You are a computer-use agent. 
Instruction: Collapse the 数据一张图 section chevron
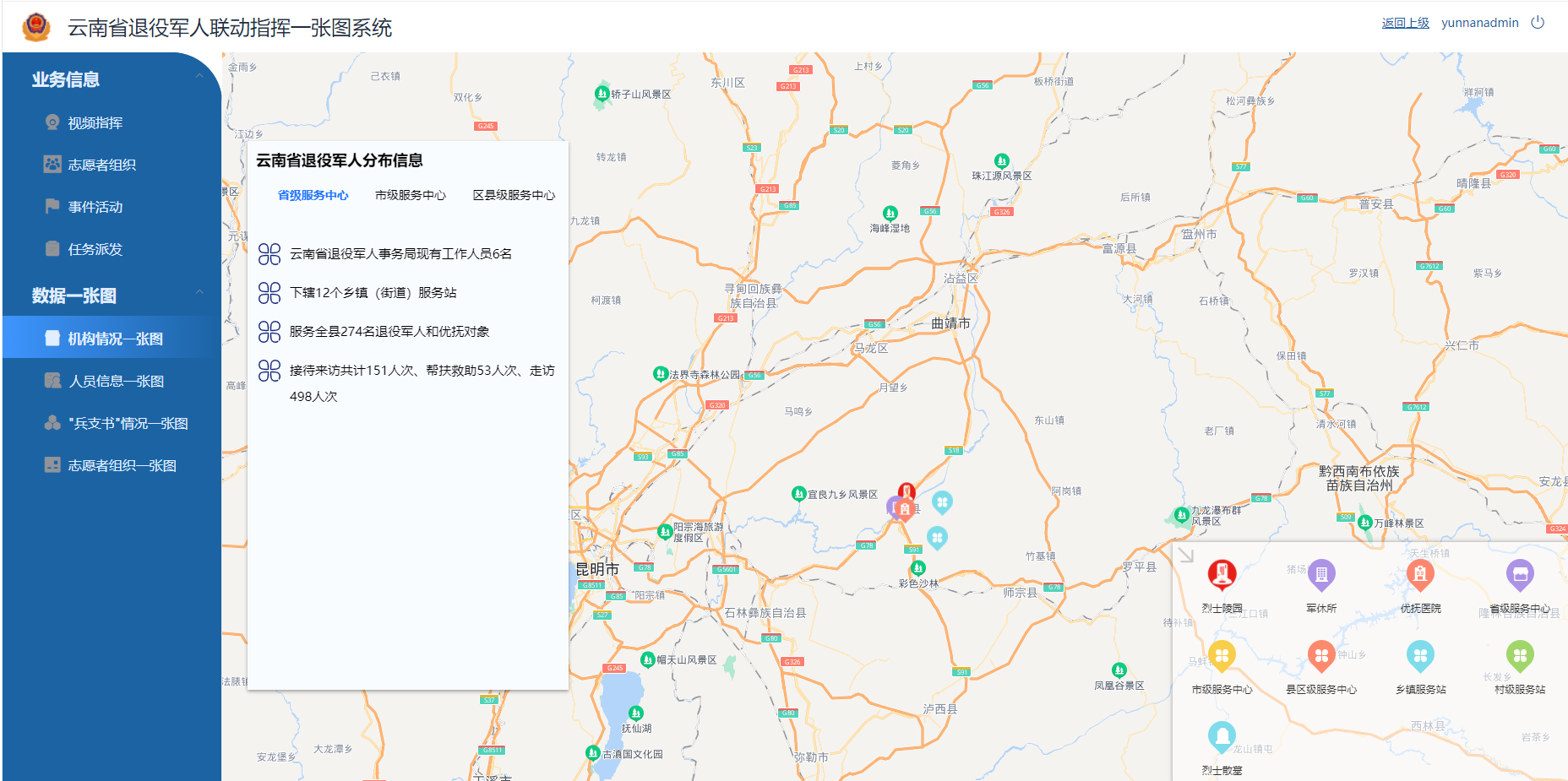(199, 292)
